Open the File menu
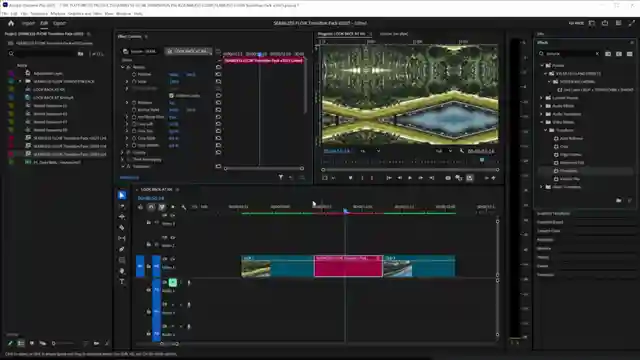Image resolution: width=640 pixels, height=360 pixels. (x=5, y=13)
